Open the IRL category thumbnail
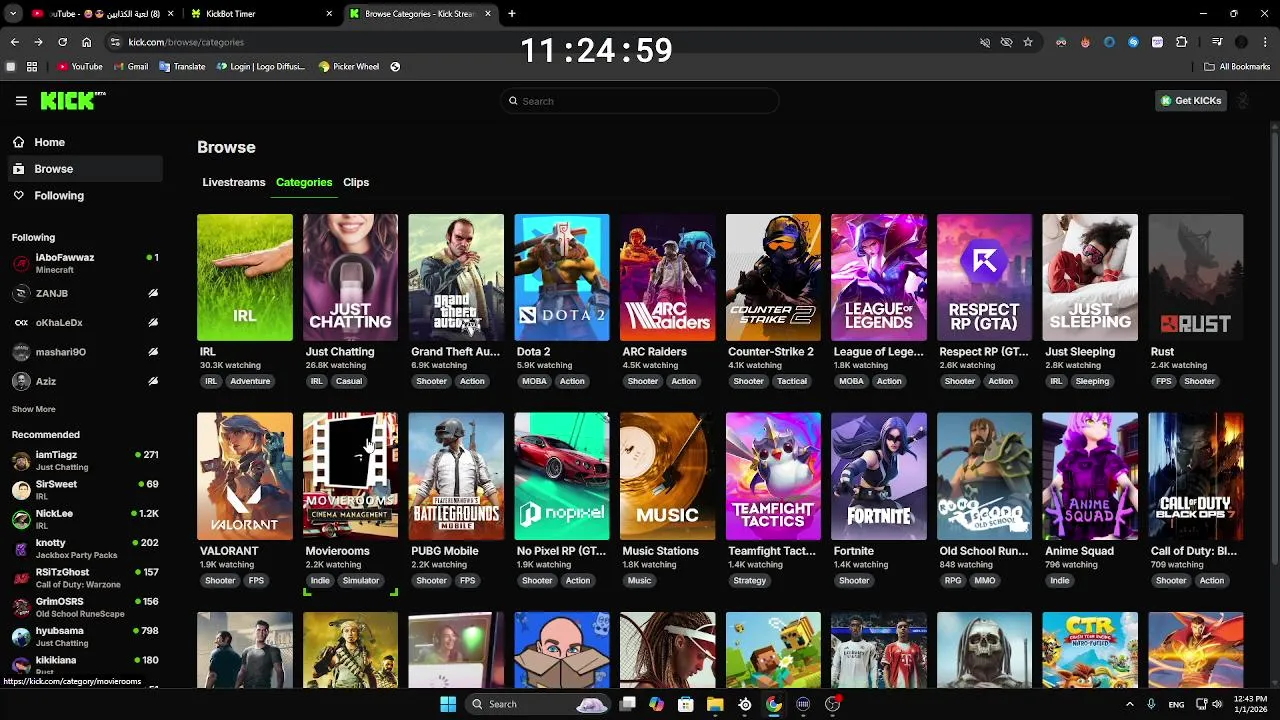 click(x=245, y=277)
